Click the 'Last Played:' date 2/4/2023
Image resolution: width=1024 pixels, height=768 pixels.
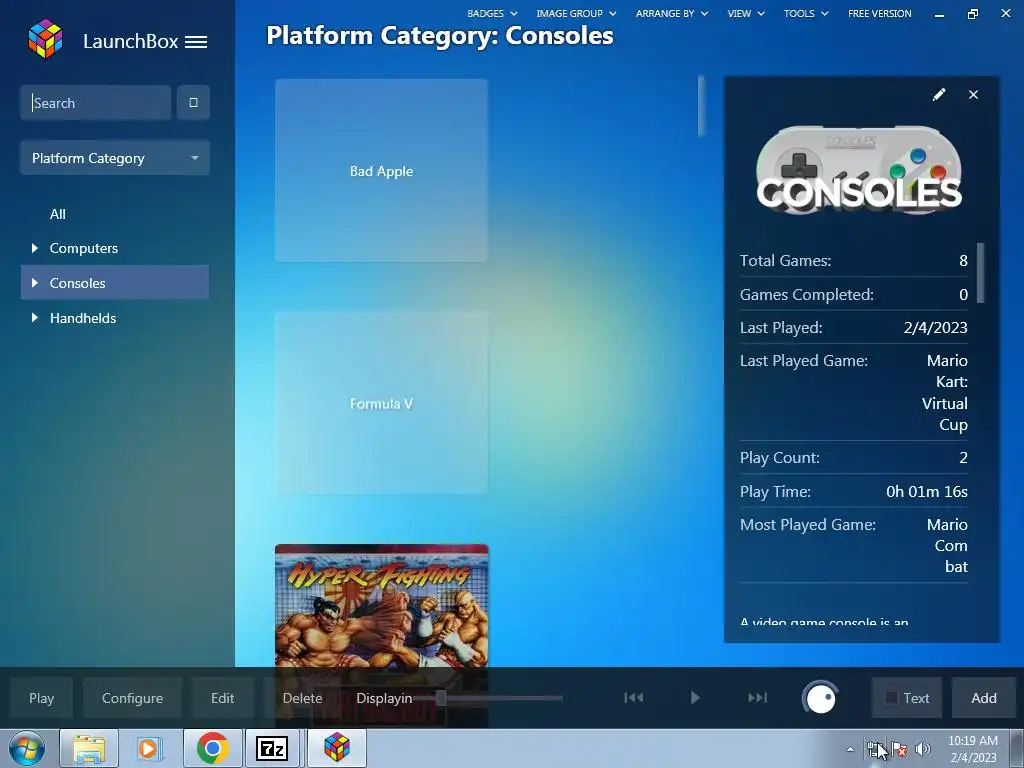[935, 327]
